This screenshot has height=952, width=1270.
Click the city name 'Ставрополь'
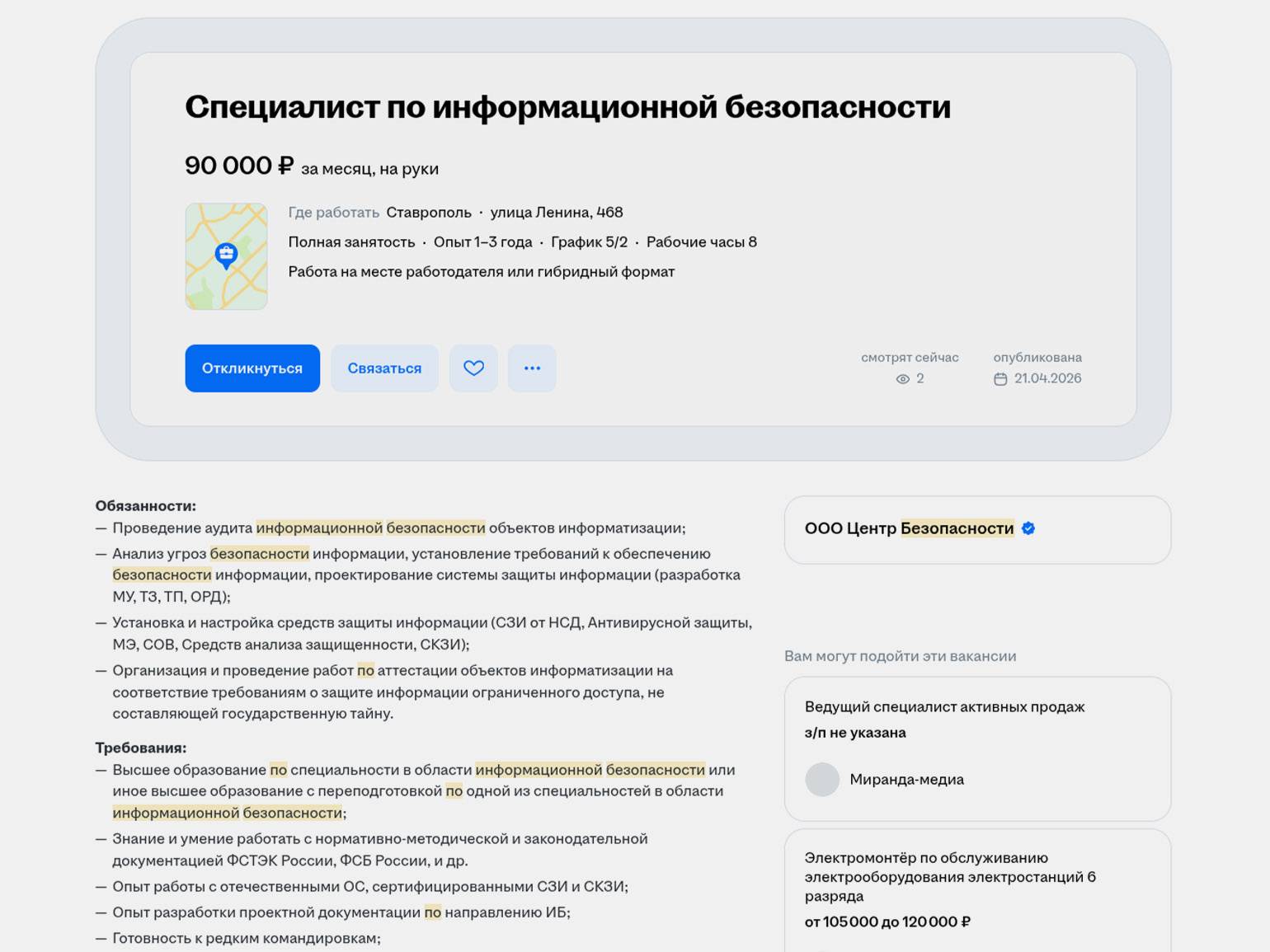click(x=429, y=213)
